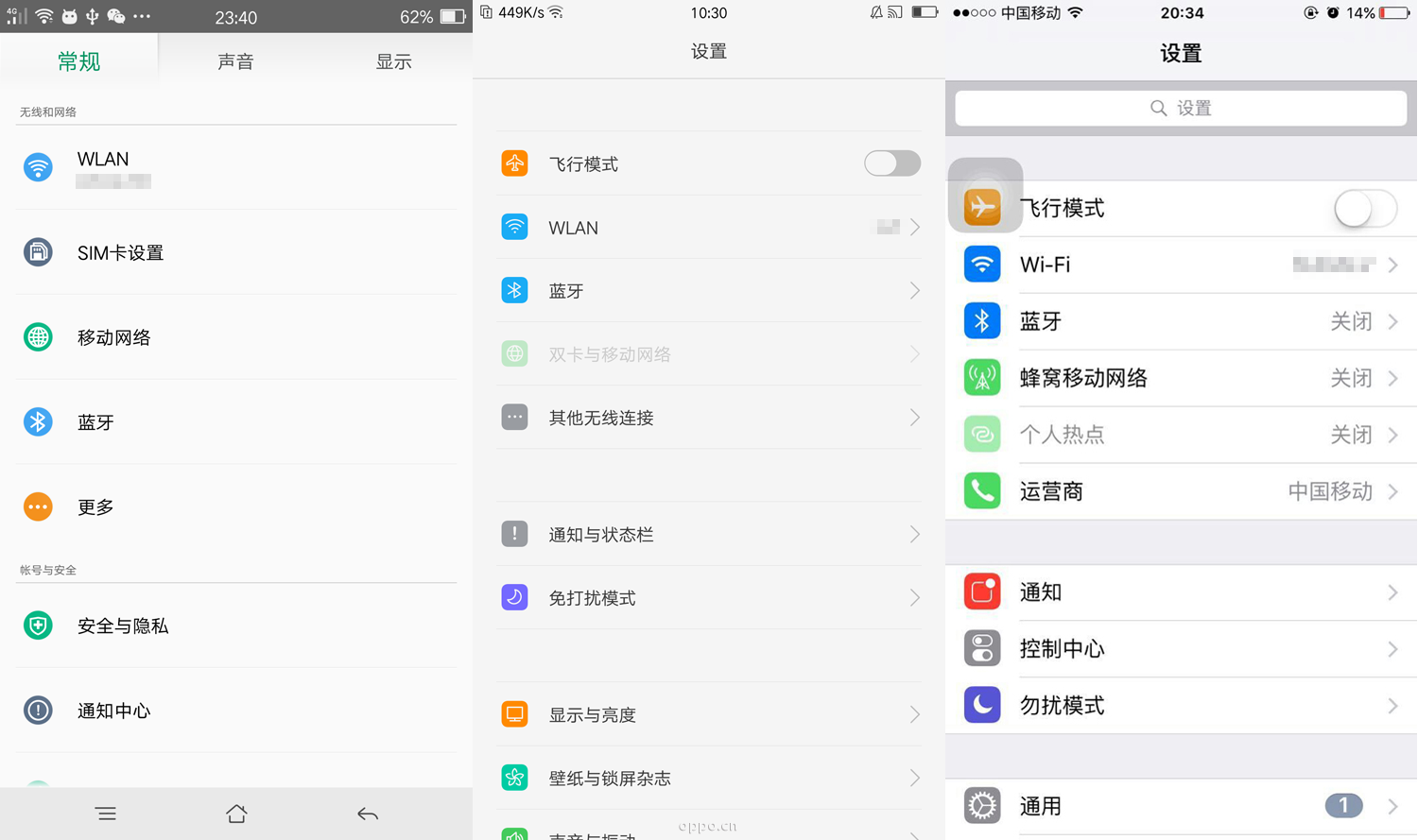Tap the 蜂窝移动网络 antenna icon

982,378
